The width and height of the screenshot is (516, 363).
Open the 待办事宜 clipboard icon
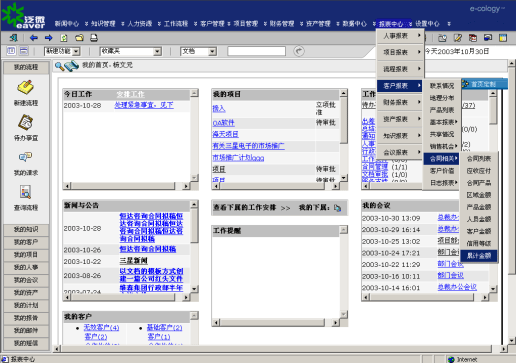pos(26,122)
